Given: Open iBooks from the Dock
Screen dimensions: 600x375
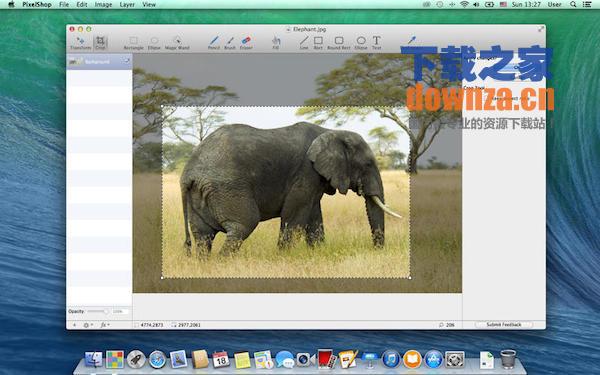Looking at the screenshot, I should click(x=412, y=359).
